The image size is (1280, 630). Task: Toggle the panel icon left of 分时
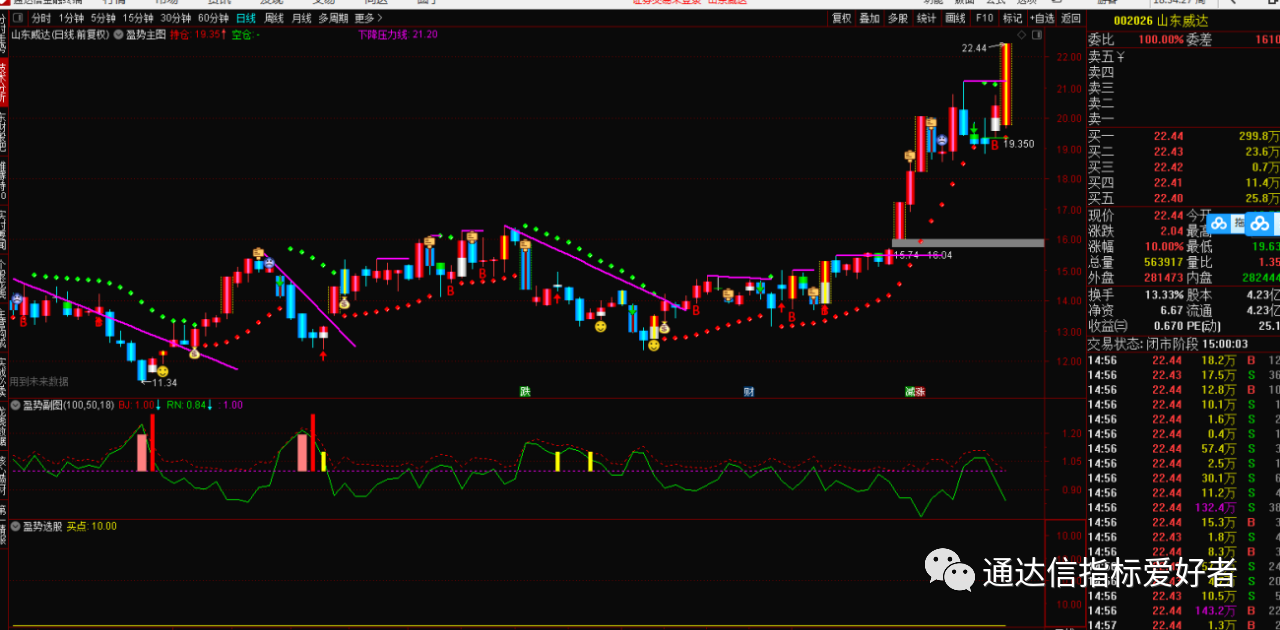19,18
